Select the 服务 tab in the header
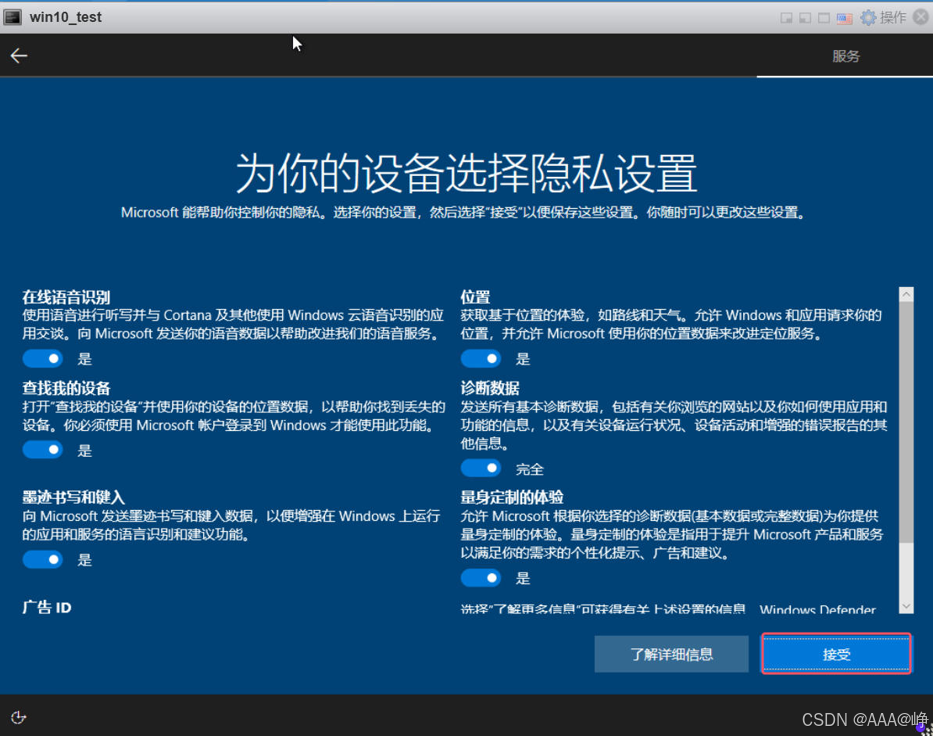Image resolution: width=933 pixels, height=736 pixels. pyautogui.click(x=846, y=56)
